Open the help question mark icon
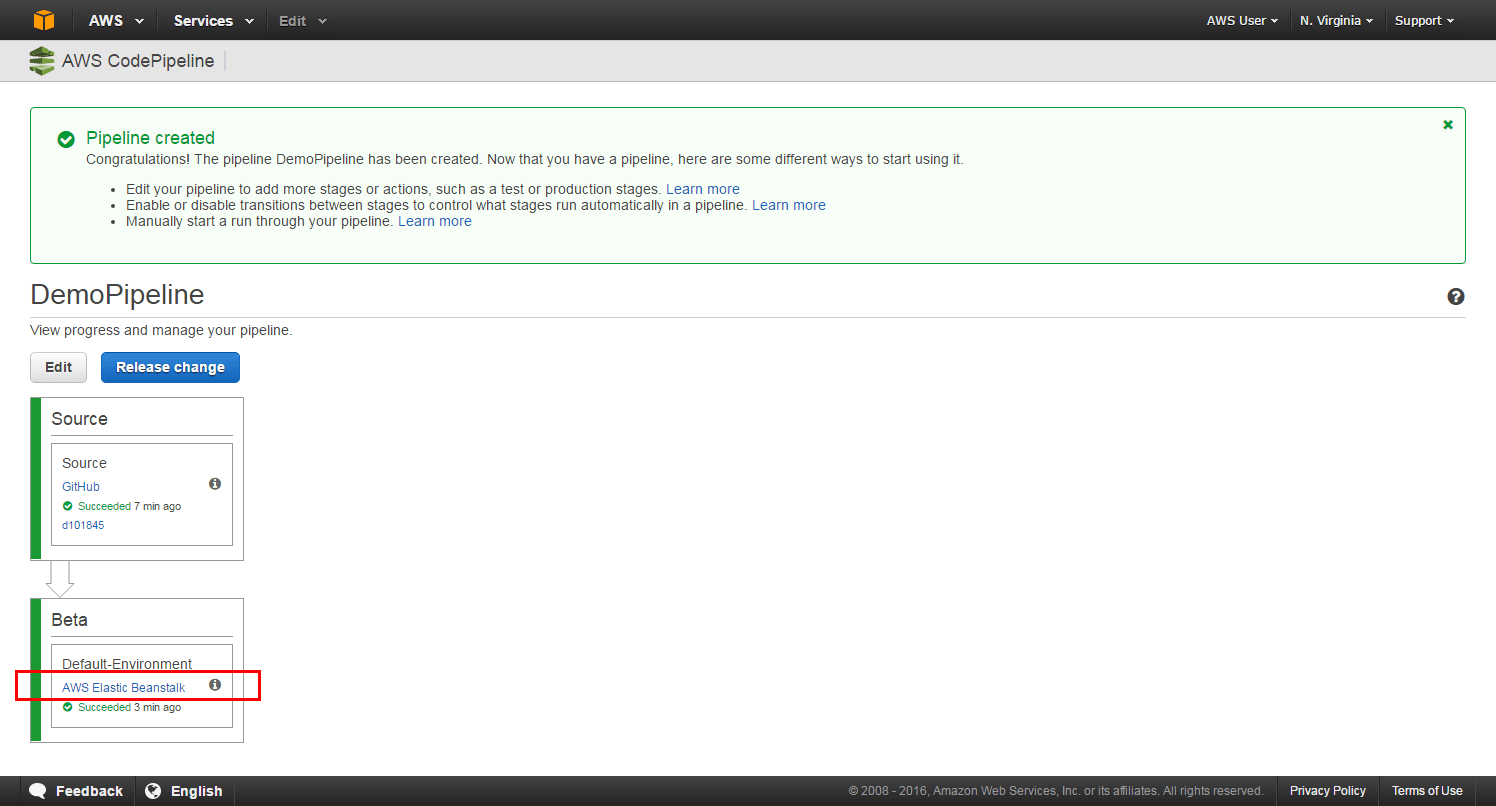1496x806 pixels. click(x=1456, y=296)
